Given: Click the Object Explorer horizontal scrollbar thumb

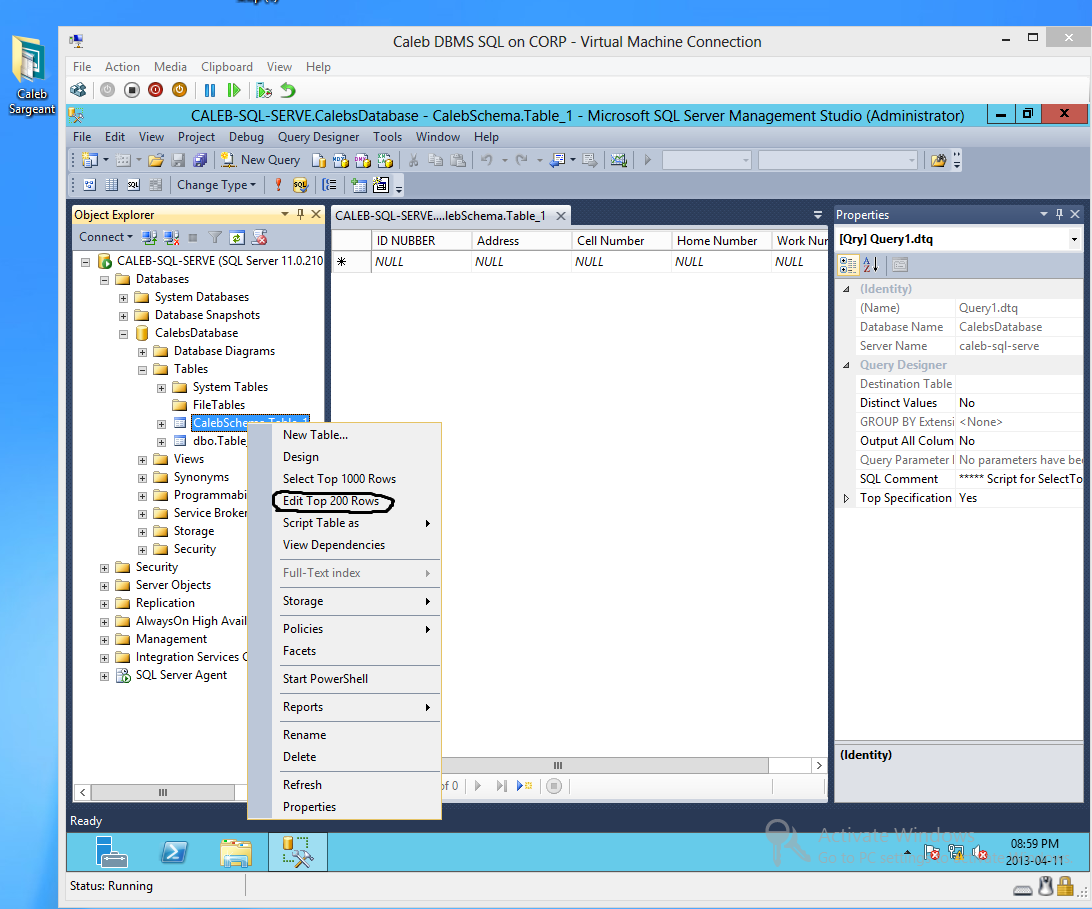Looking at the screenshot, I should (x=163, y=792).
